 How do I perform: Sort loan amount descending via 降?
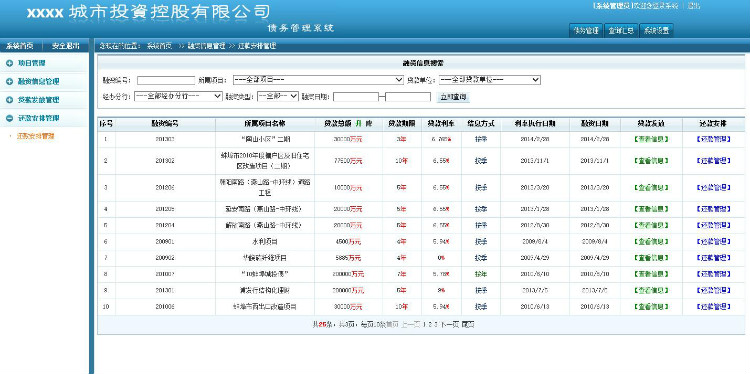(369, 123)
